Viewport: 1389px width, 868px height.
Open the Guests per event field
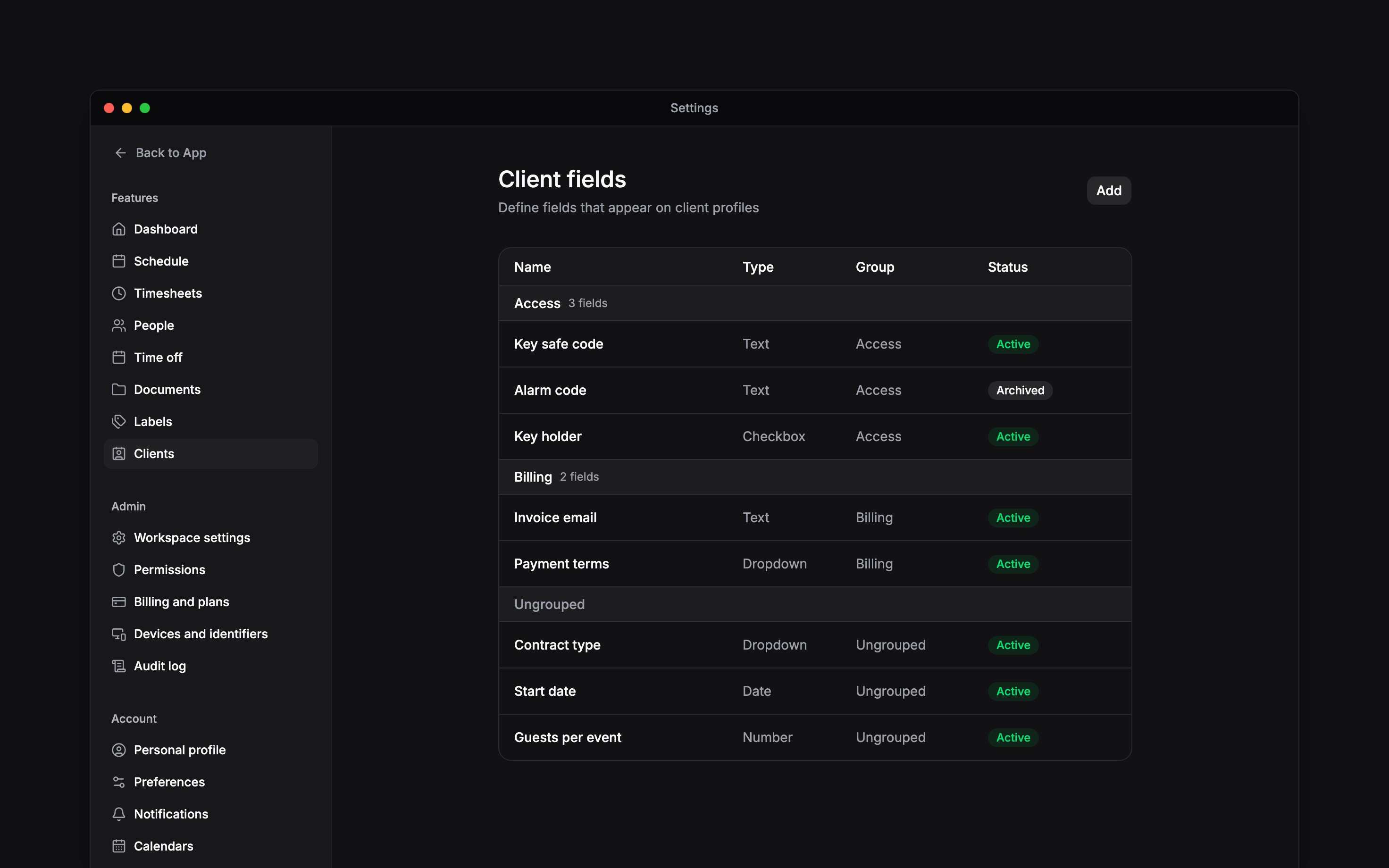[814, 738]
